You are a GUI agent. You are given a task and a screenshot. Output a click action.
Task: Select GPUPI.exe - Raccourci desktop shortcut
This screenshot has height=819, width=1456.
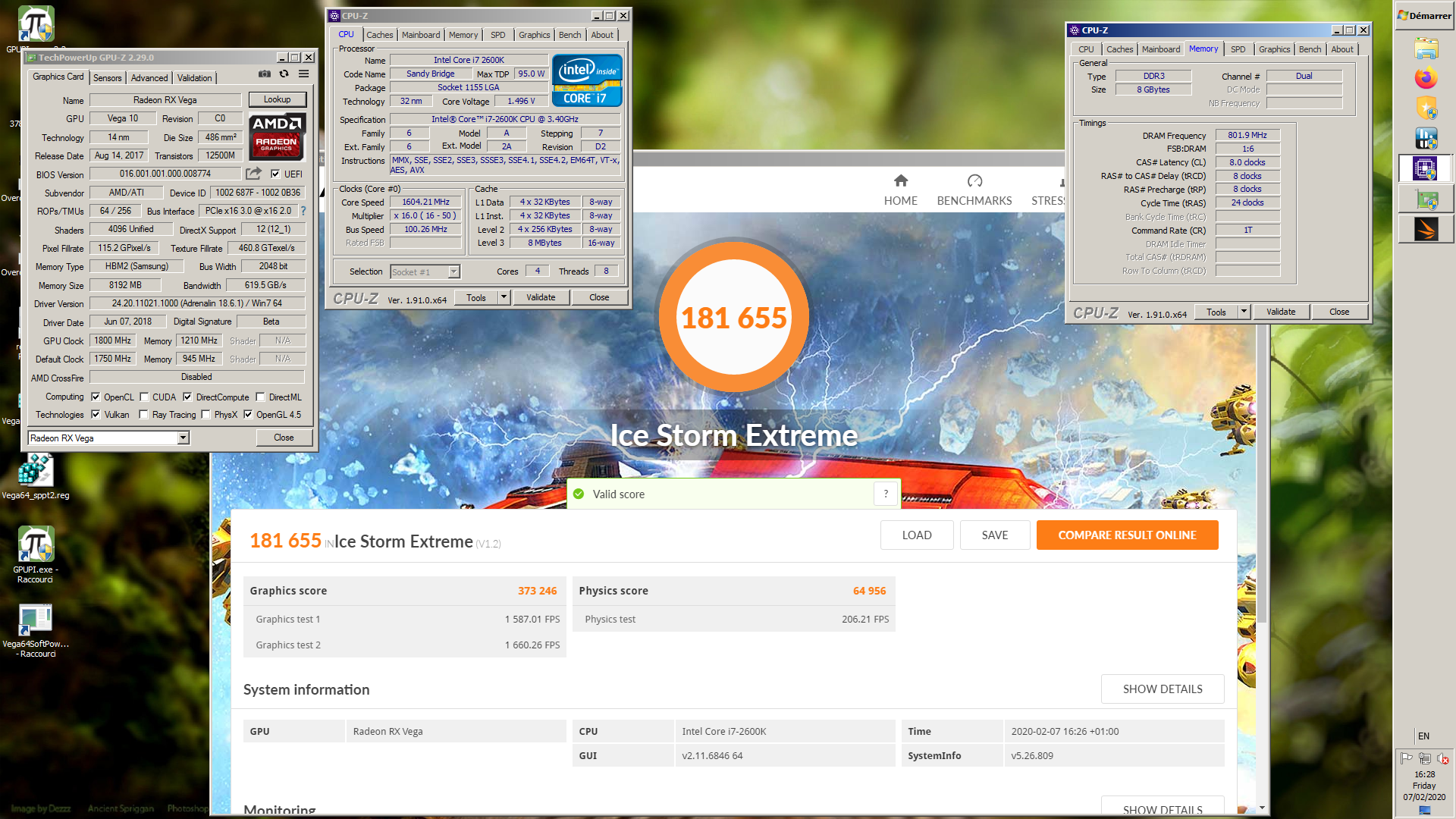point(35,555)
